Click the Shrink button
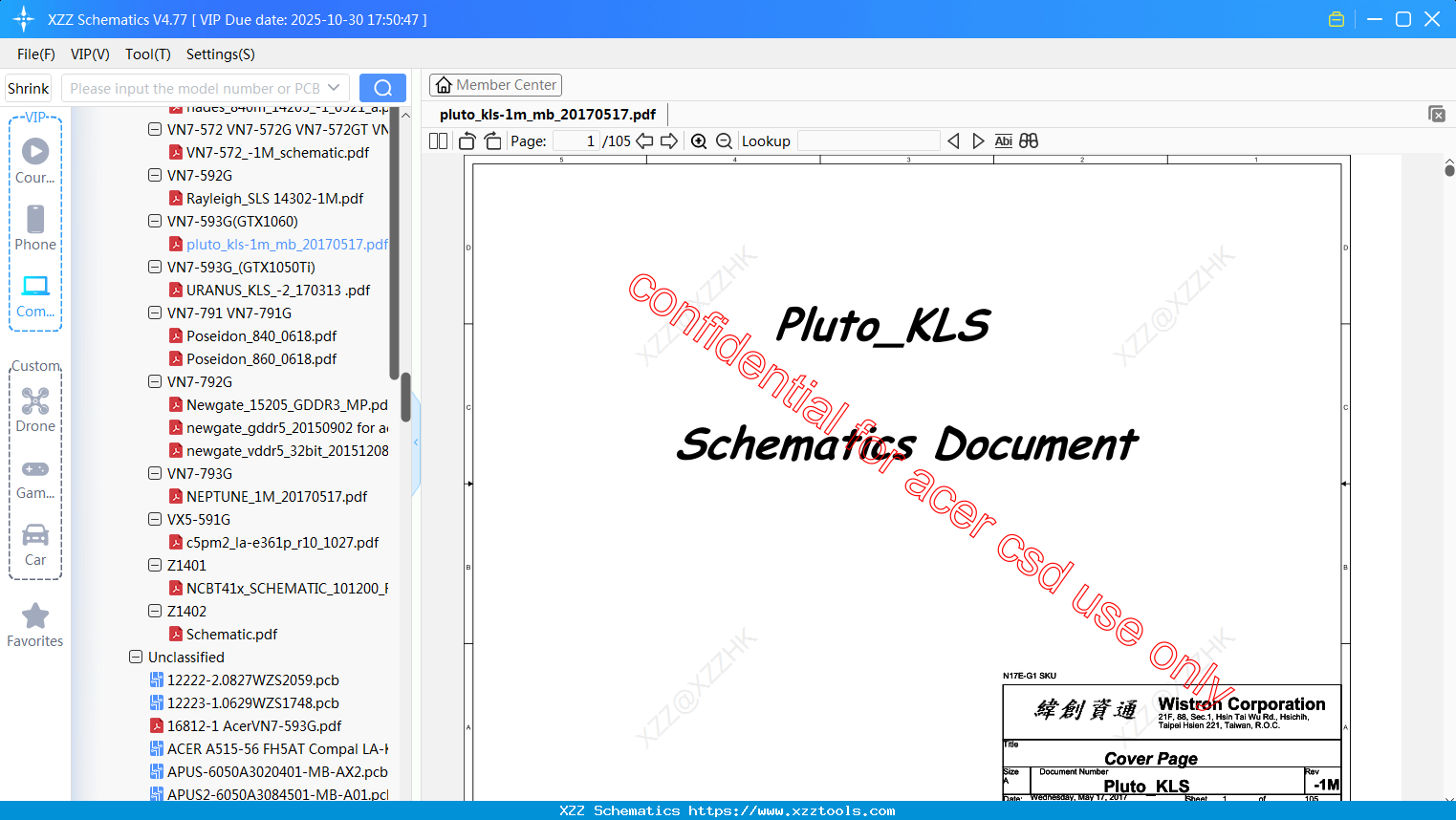Image resolution: width=1456 pixels, height=820 pixels. coord(29,88)
